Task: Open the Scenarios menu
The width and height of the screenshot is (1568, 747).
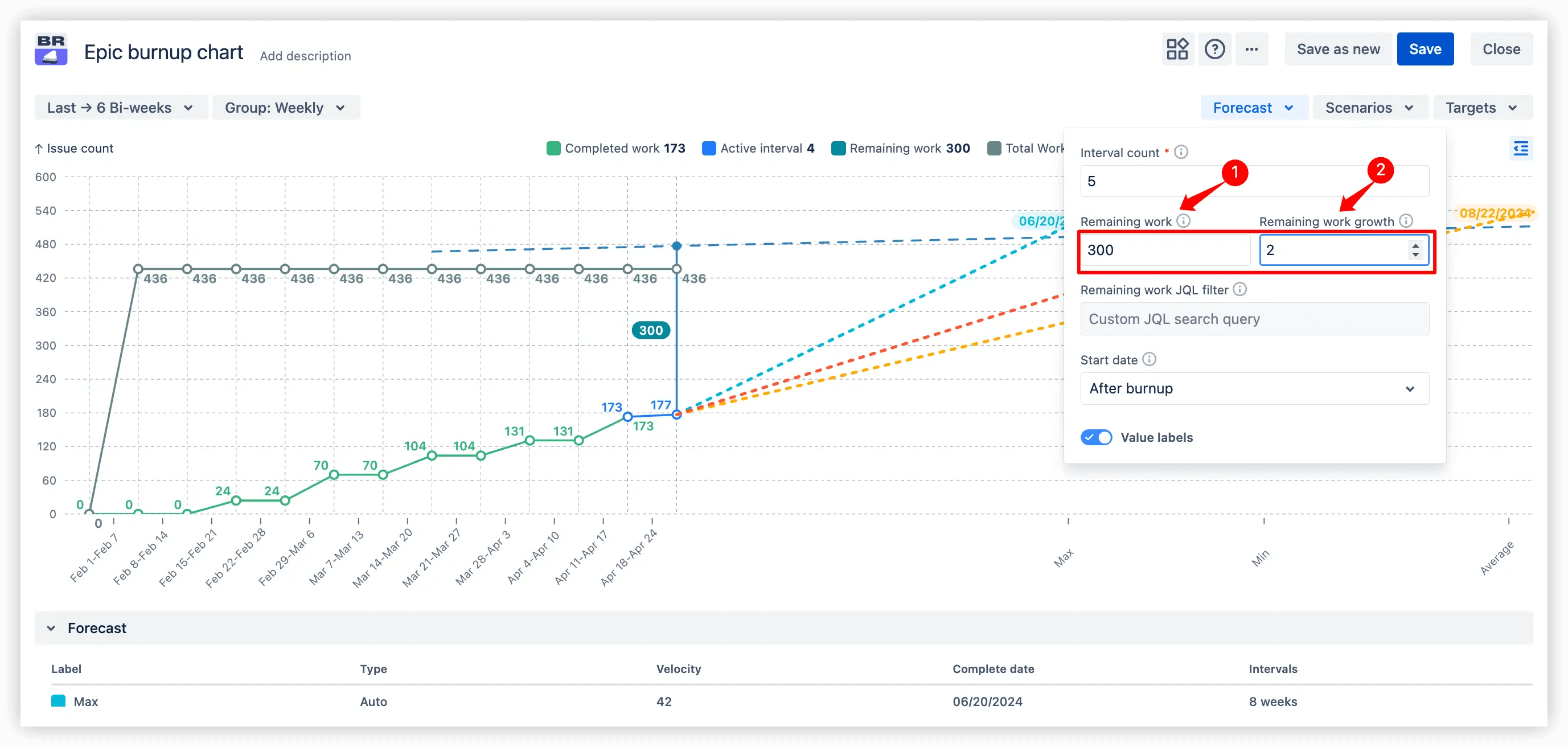Action: tap(1369, 108)
